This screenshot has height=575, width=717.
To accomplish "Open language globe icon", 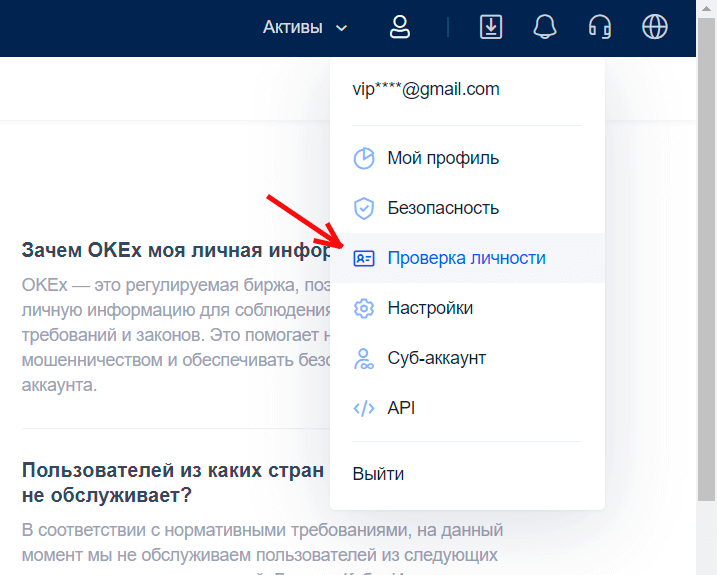I will click(x=655, y=27).
